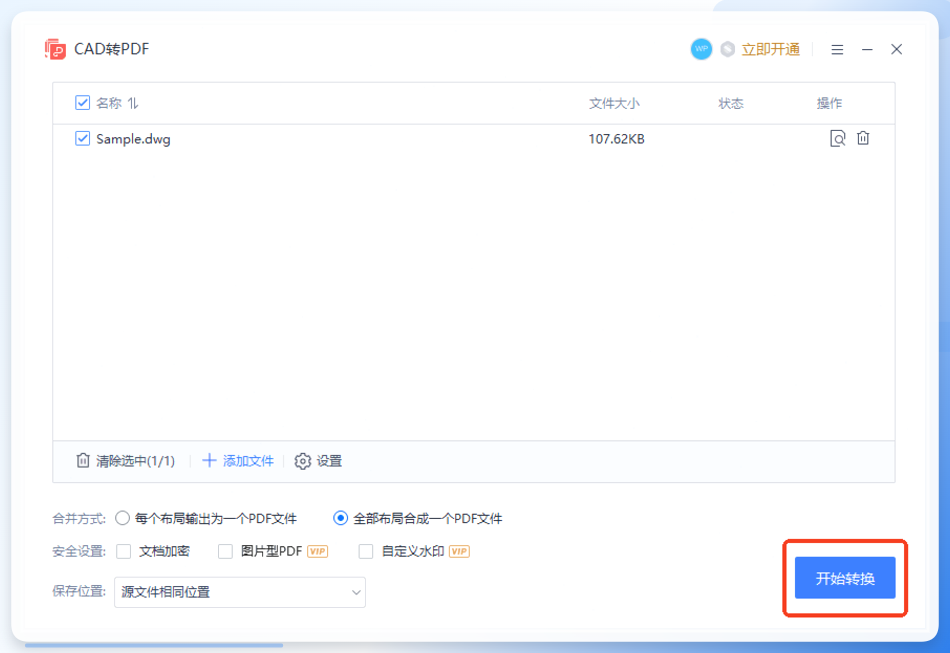
Task: Click the VIP badge next to 自定义水印
Action: pos(459,551)
